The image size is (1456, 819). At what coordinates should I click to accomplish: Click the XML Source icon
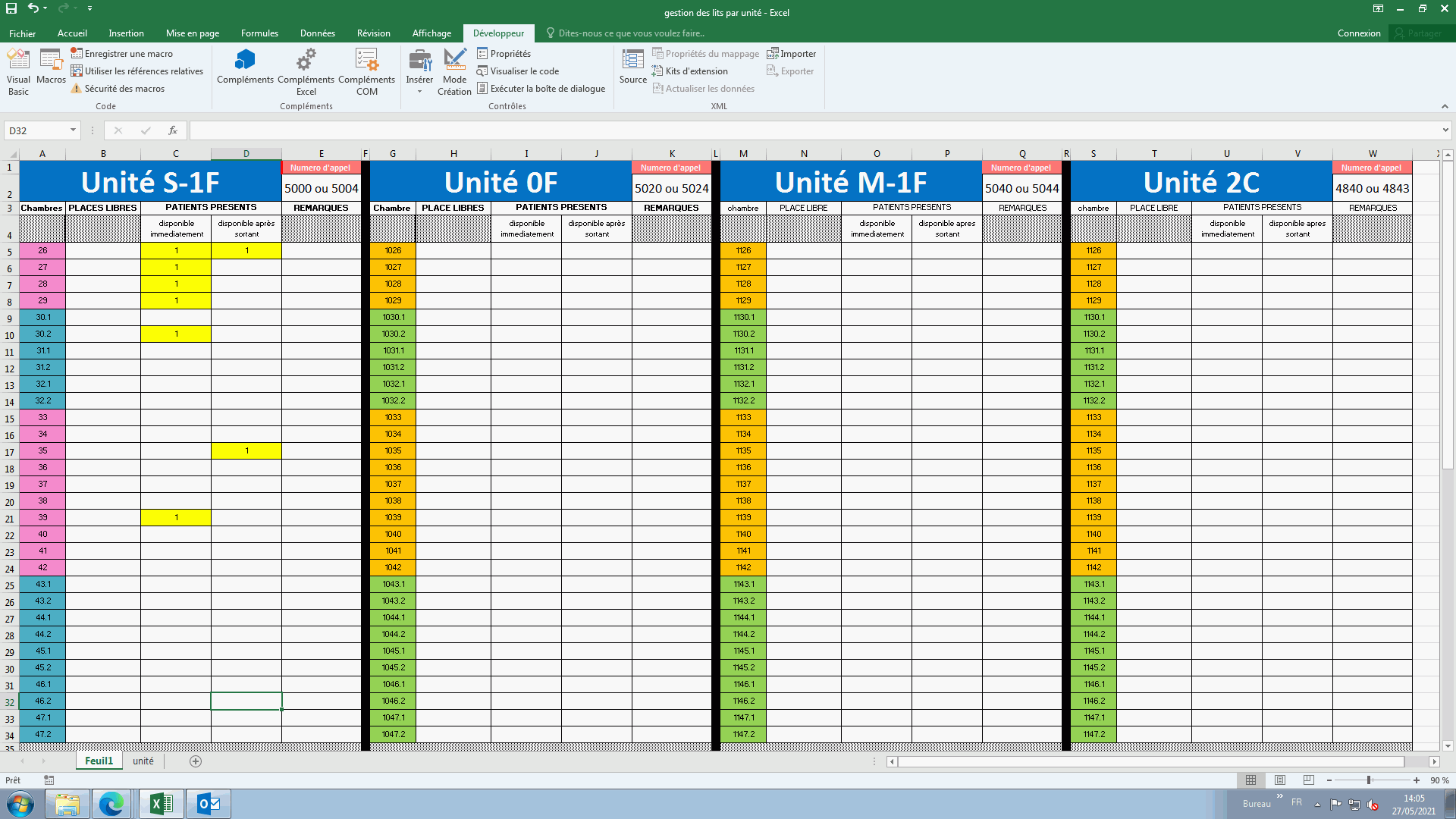pos(632,67)
